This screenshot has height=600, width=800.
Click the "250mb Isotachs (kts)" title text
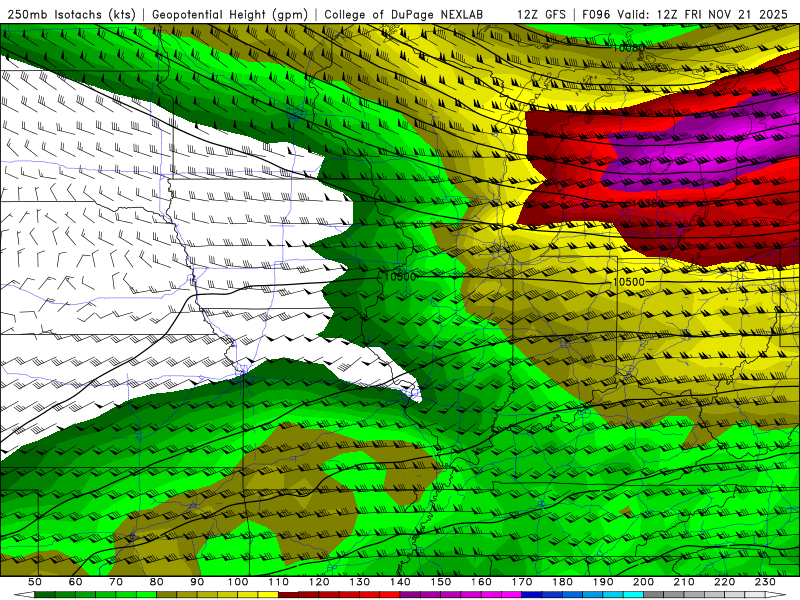tap(71, 14)
